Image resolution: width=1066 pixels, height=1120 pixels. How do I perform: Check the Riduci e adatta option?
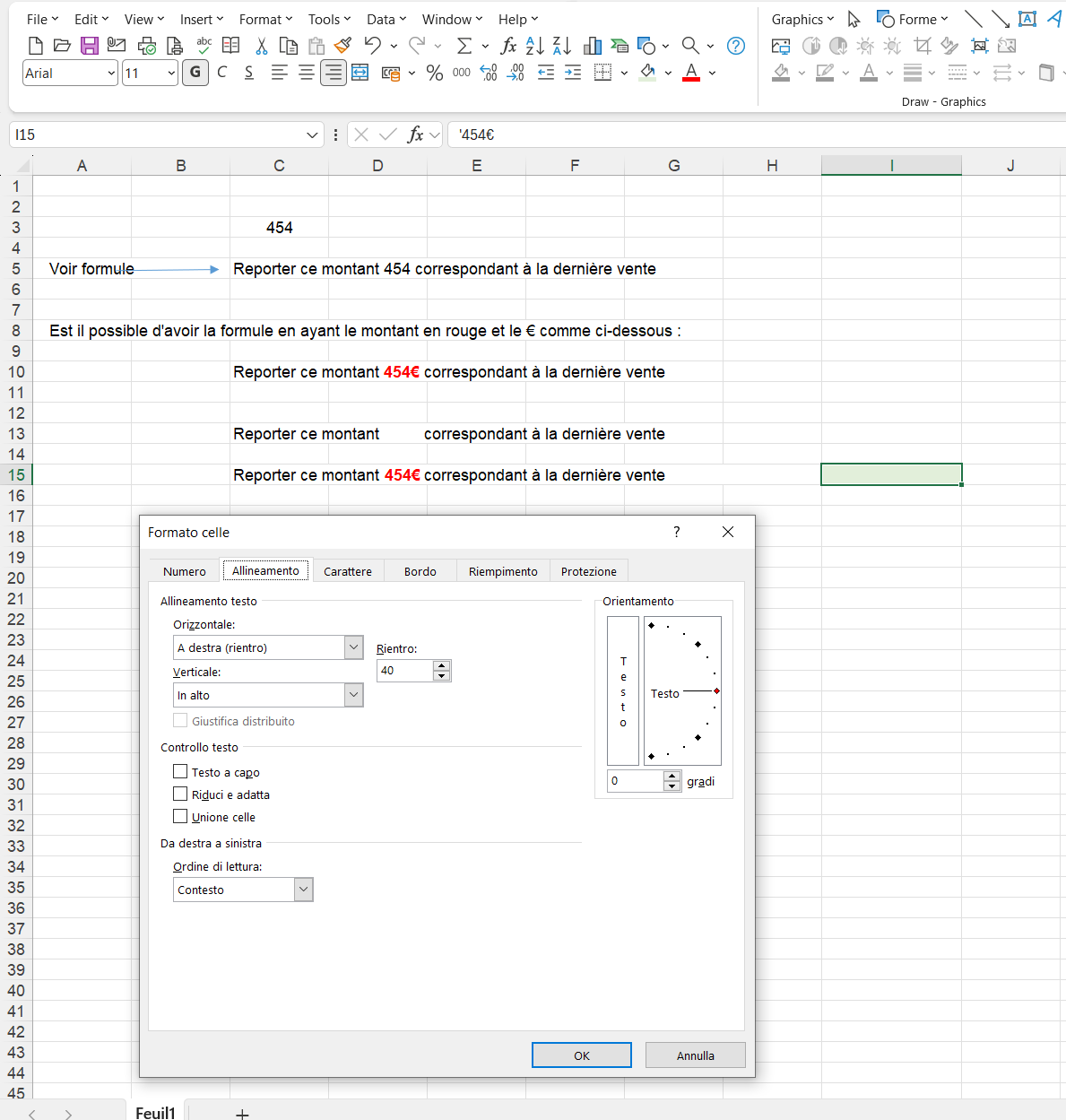(180, 794)
